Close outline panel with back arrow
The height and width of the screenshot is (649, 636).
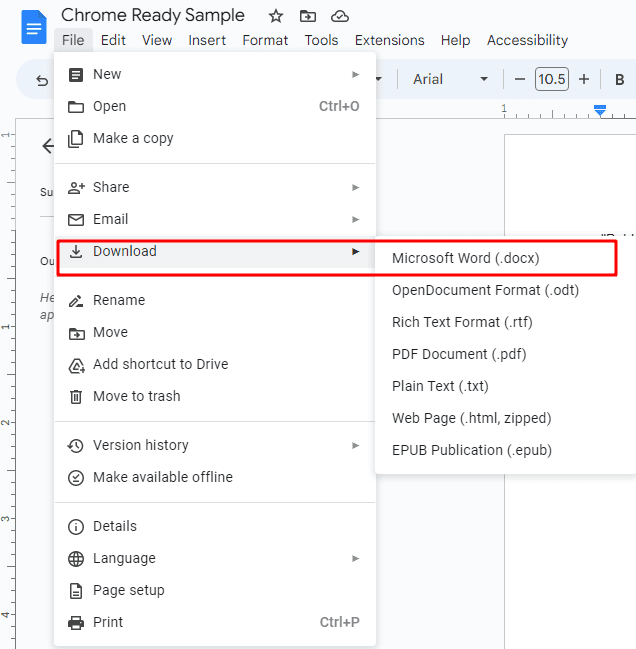(48, 146)
